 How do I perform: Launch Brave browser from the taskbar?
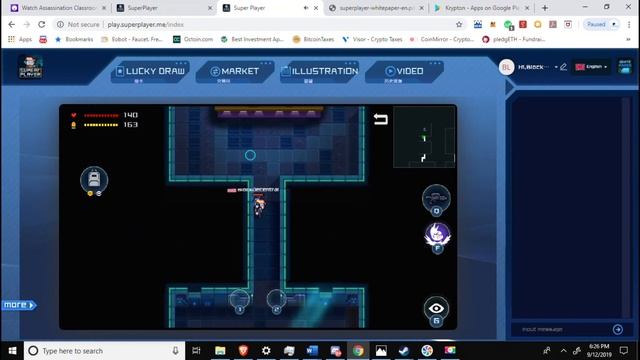point(243,351)
